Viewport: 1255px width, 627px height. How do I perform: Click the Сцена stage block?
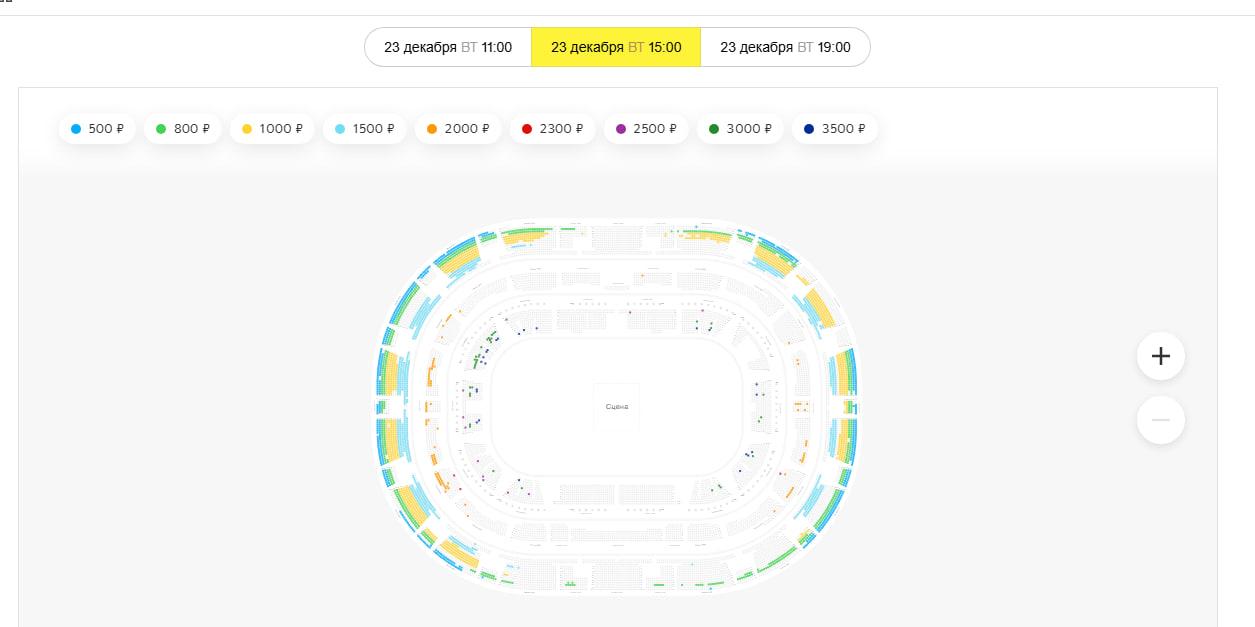(617, 407)
